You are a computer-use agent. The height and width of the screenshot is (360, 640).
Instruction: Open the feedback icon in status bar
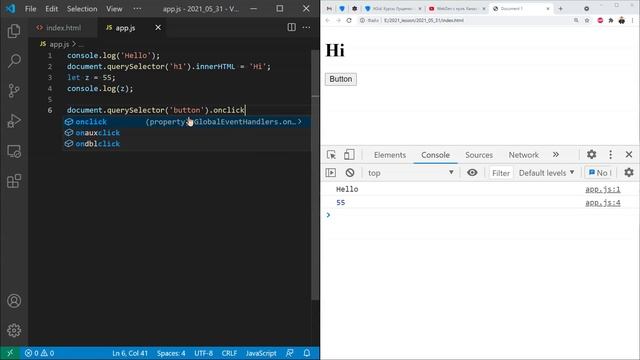tap(289, 353)
